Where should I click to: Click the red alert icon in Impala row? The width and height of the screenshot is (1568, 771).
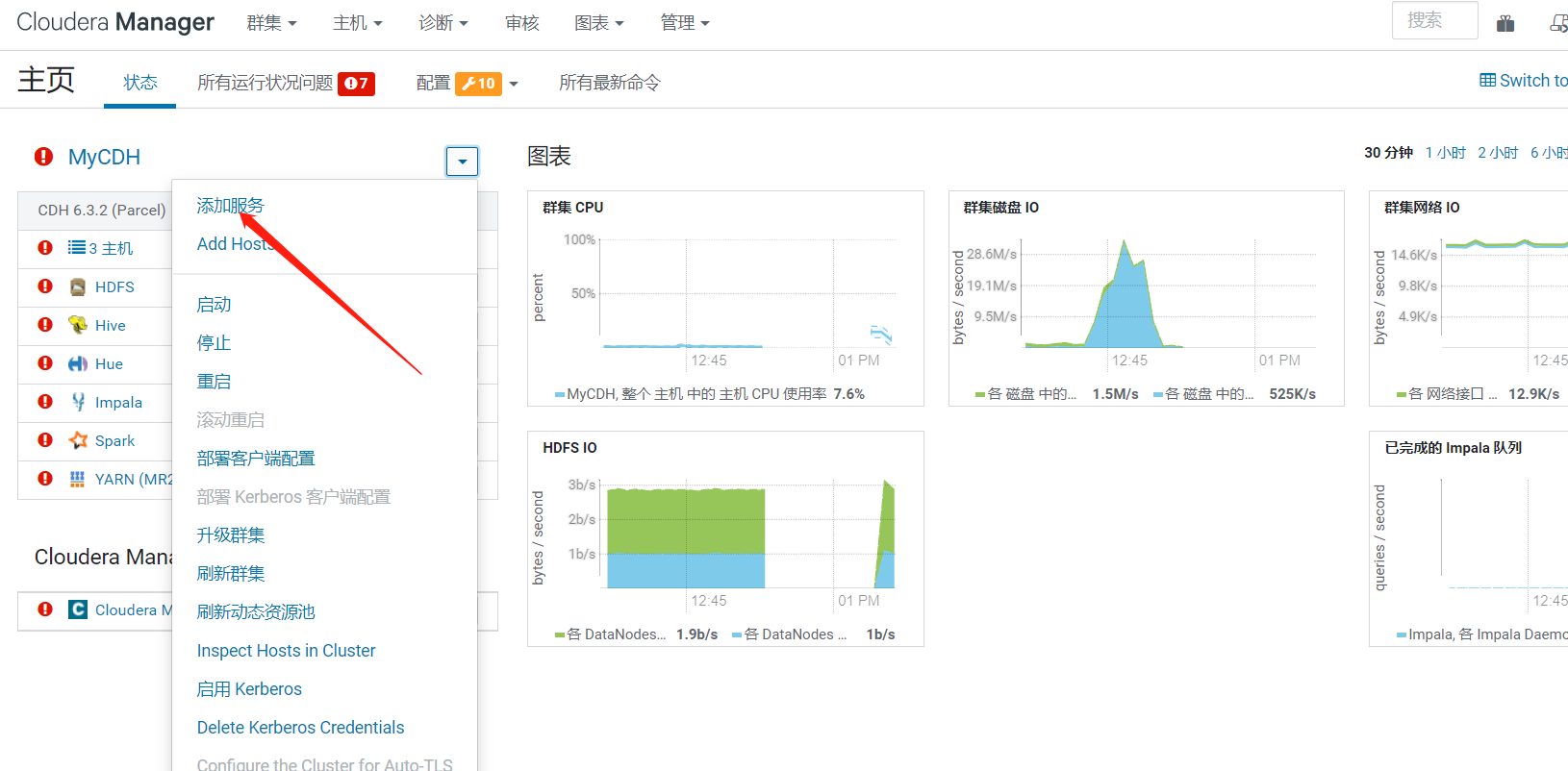pyautogui.click(x=44, y=402)
